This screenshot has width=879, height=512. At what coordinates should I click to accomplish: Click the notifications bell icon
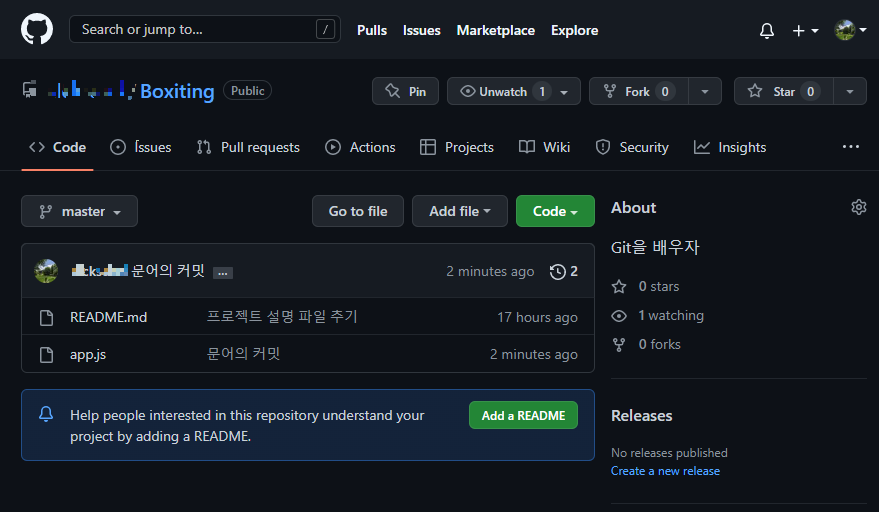(x=767, y=30)
